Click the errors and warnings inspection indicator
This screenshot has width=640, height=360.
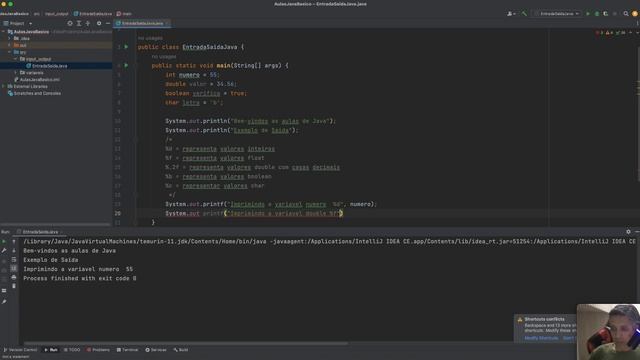[x=611, y=33]
